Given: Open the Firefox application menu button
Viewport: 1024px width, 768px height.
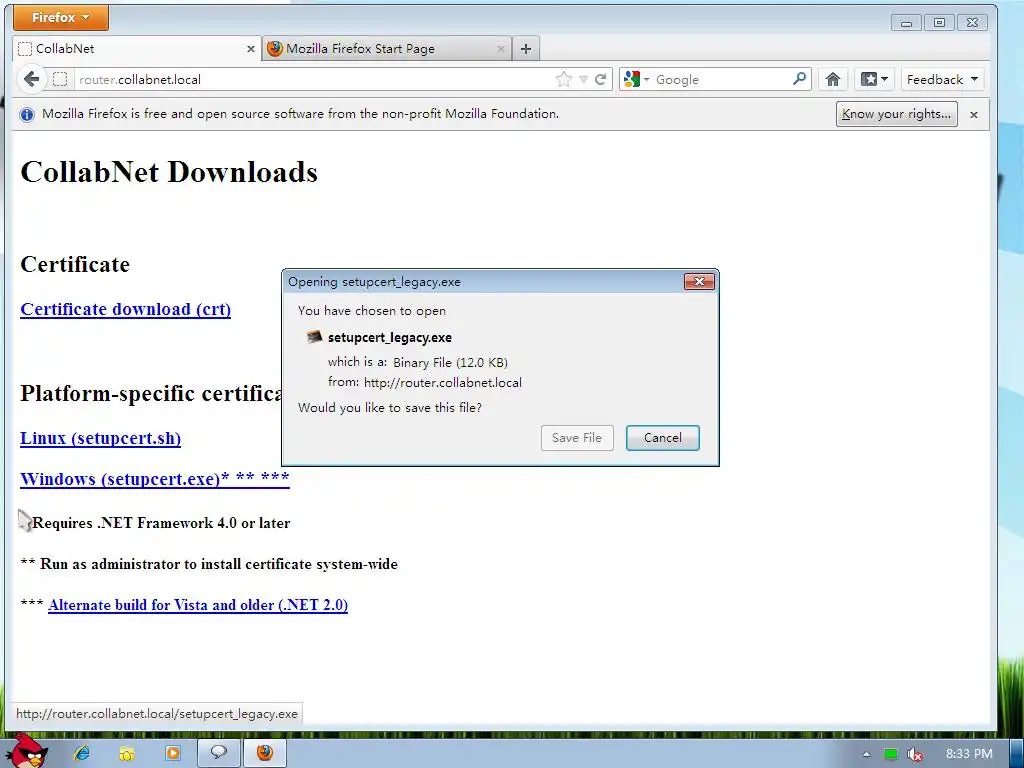Looking at the screenshot, I should point(61,18).
